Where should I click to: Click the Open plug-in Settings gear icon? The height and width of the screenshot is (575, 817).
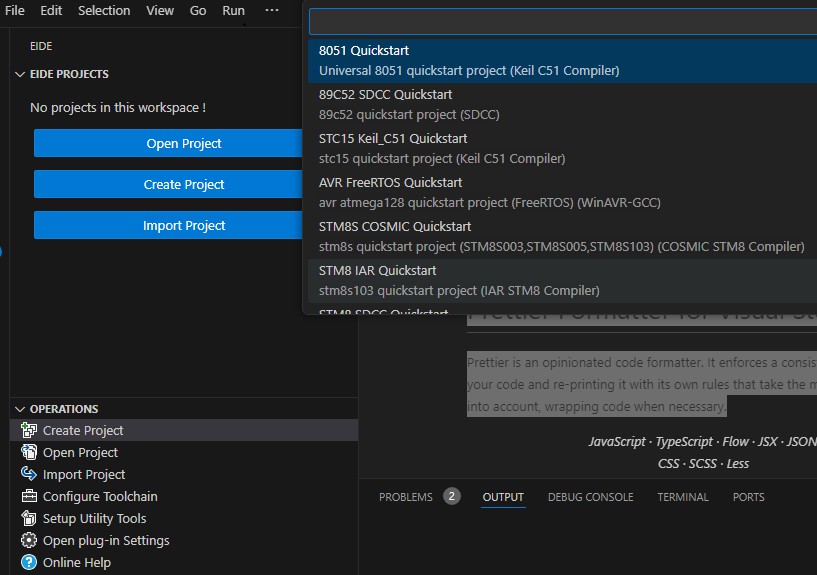pos(29,540)
